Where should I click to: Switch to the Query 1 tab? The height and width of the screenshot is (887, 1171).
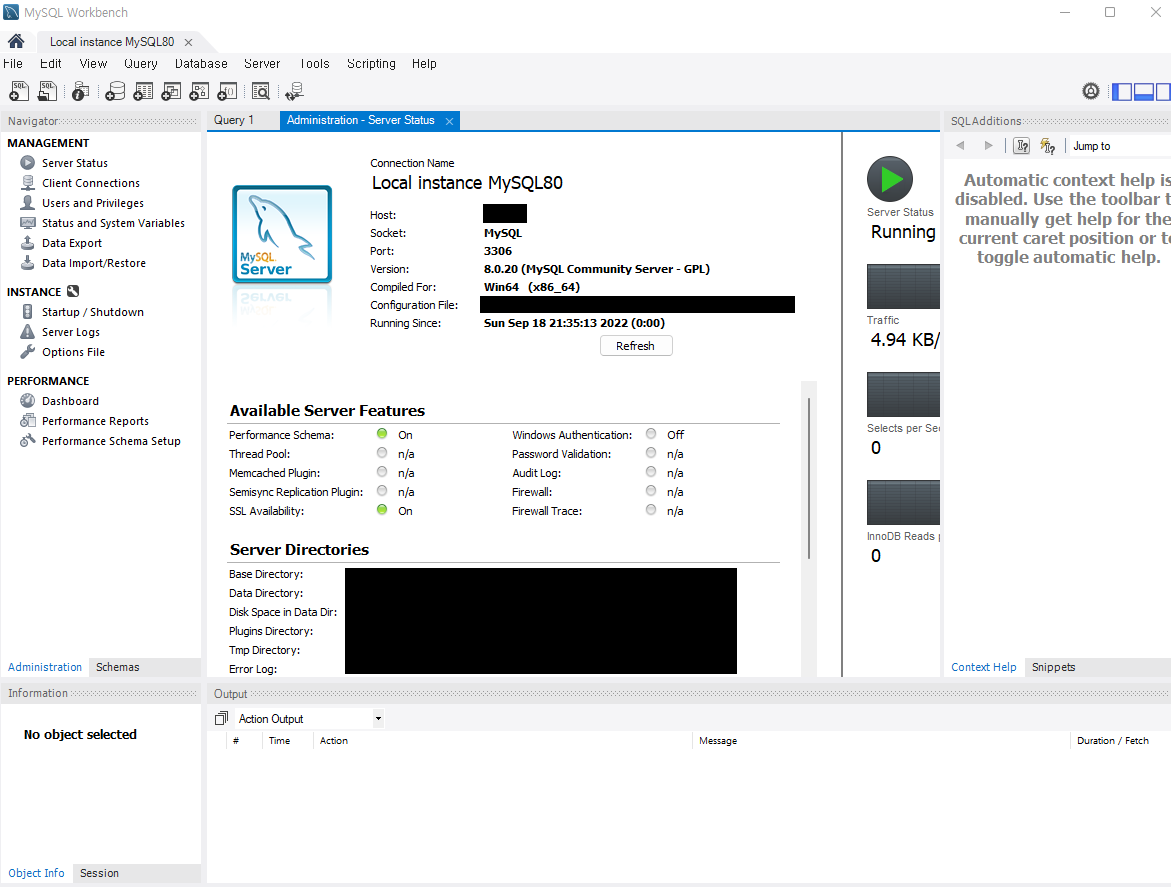(234, 120)
